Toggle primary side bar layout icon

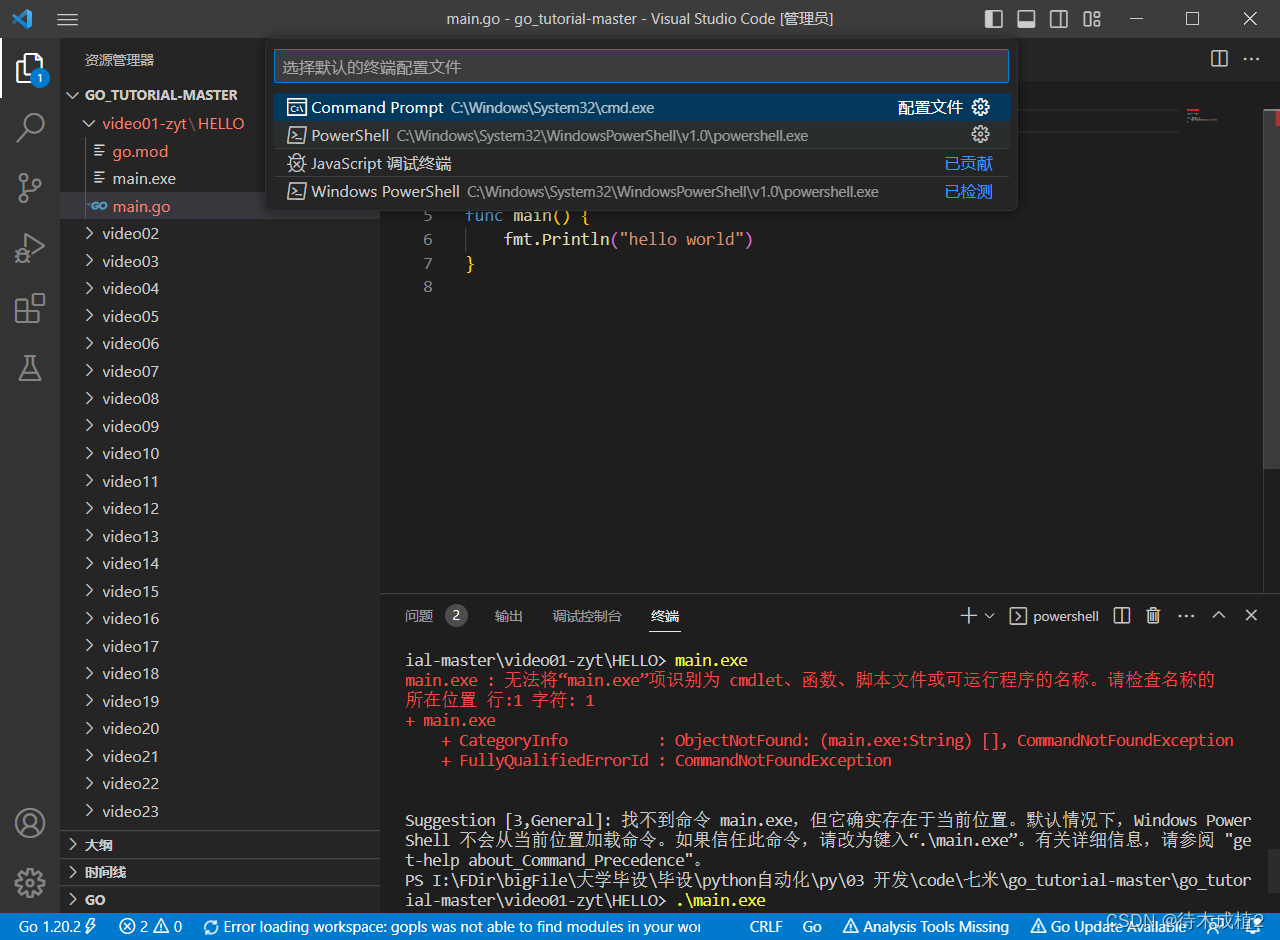(994, 19)
